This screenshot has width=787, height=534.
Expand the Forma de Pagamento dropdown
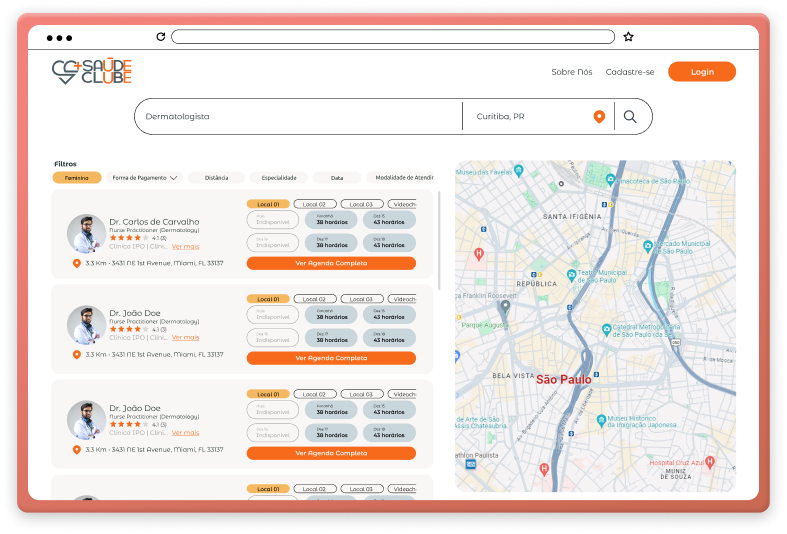pos(145,178)
